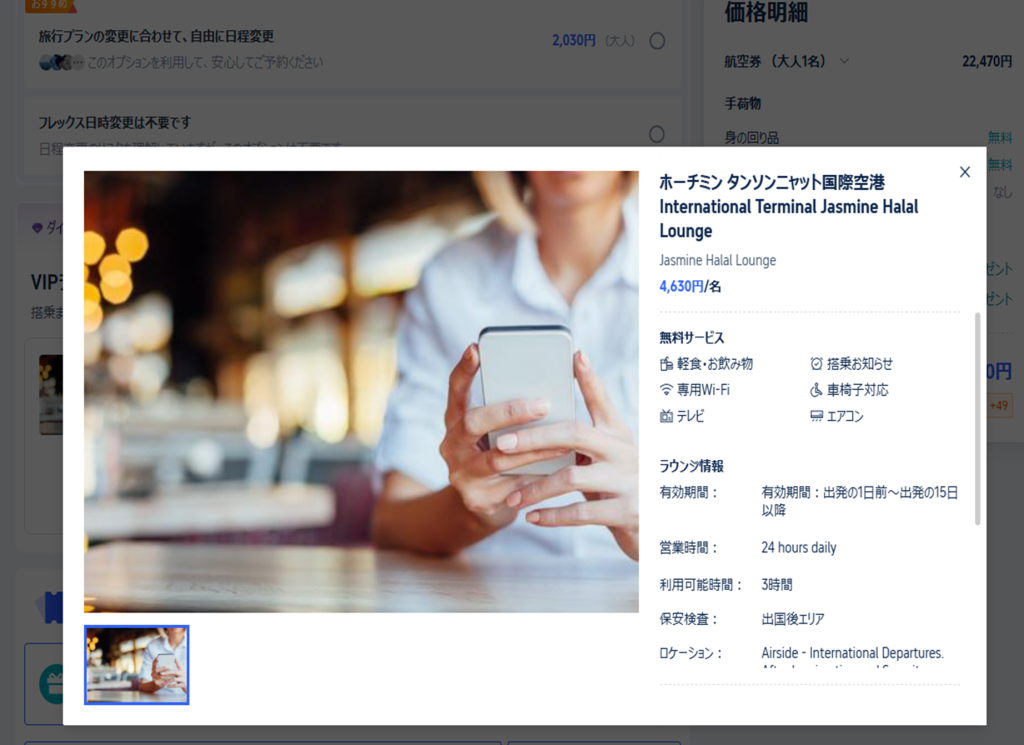Click the boarding notification alarm icon
Image resolution: width=1024 pixels, height=745 pixels.
tap(816, 364)
